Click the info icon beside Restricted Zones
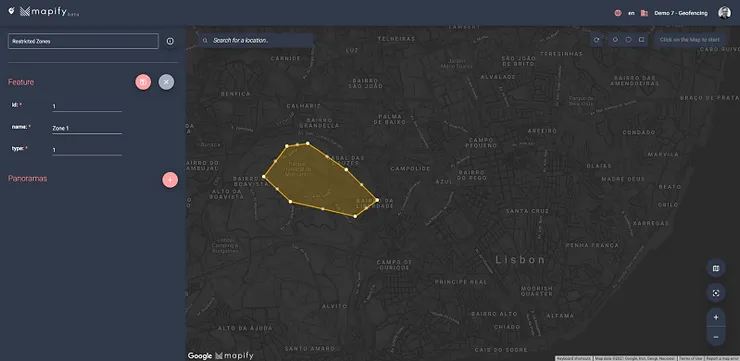The width and height of the screenshot is (740, 361). (x=170, y=41)
